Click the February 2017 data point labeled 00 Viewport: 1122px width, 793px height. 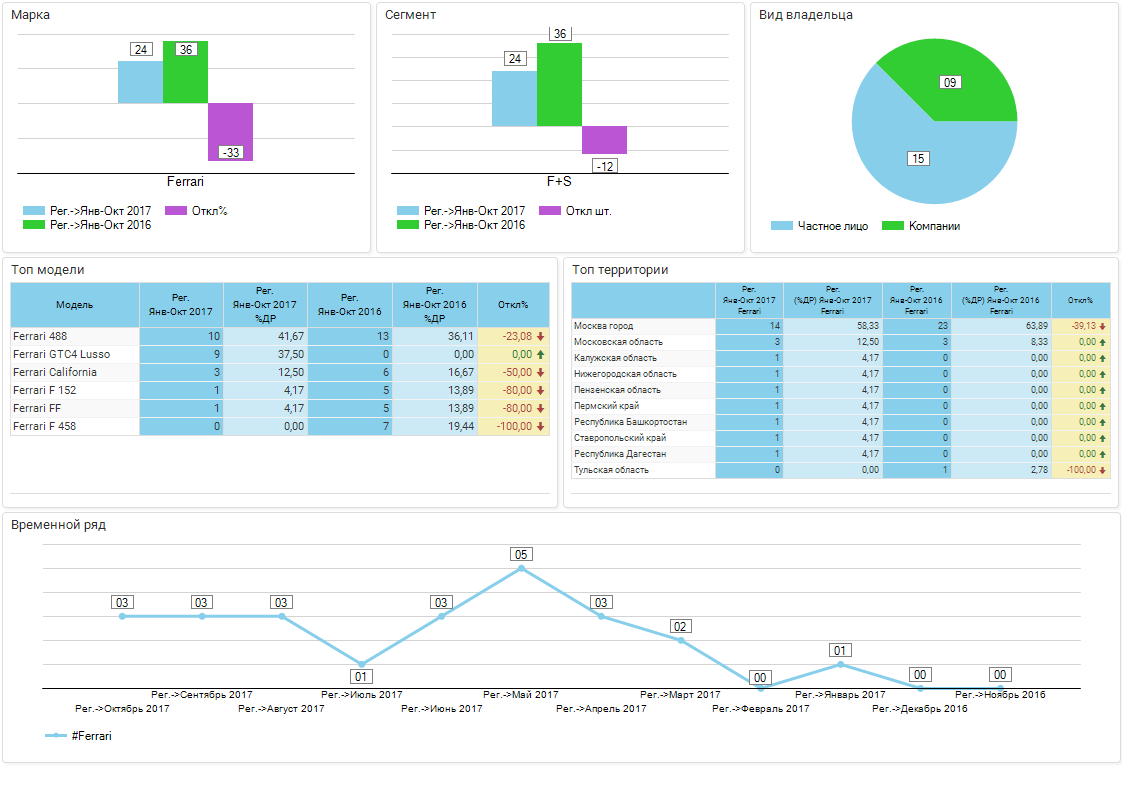pyautogui.click(x=761, y=689)
